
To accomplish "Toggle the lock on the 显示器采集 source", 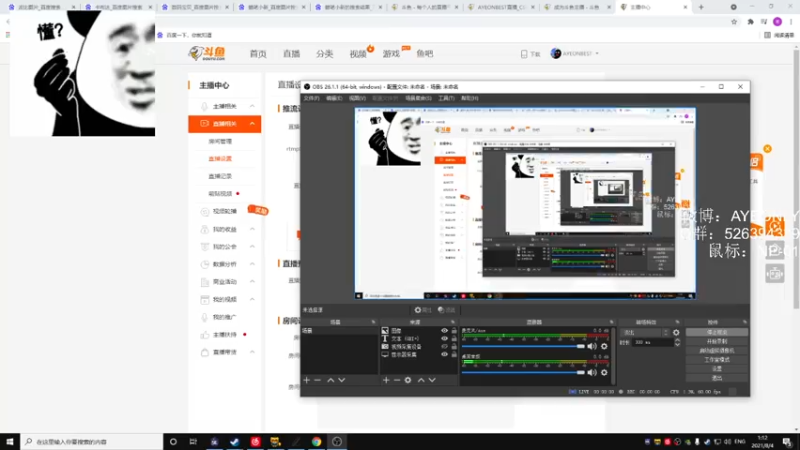I will coord(454,354).
